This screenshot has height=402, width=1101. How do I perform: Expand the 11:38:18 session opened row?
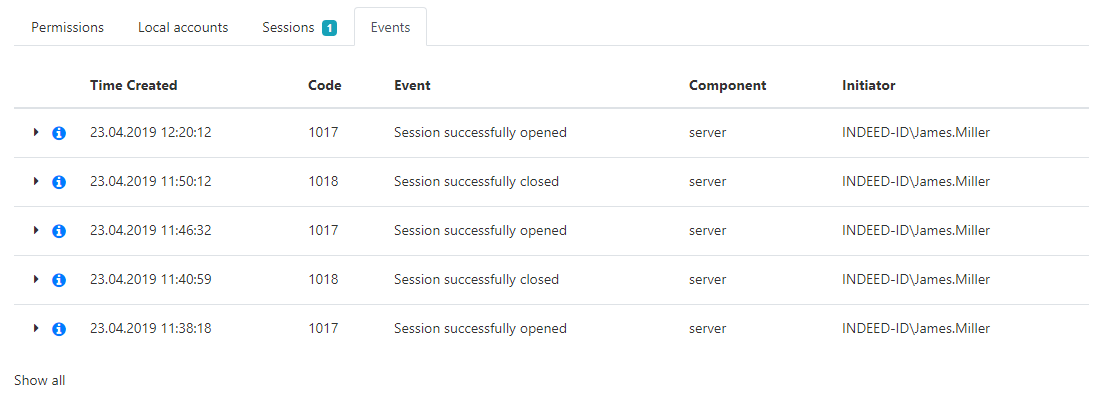pos(36,328)
